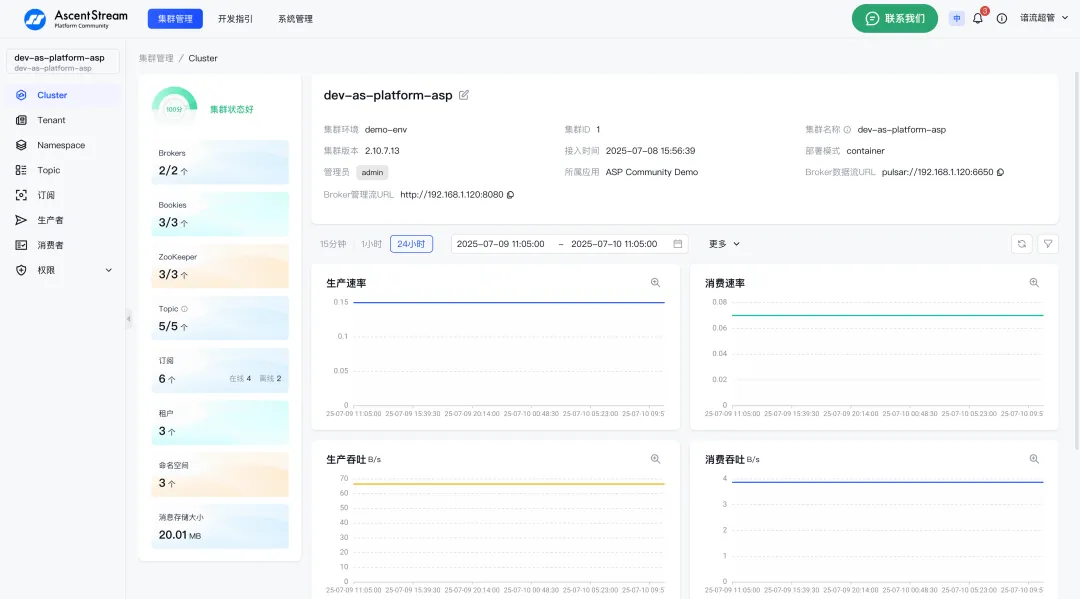Image resolution: width=1080 pixels, height=599 pixels.
Task: Open the Topic page from the sidebar
Action: click(49, 170)
